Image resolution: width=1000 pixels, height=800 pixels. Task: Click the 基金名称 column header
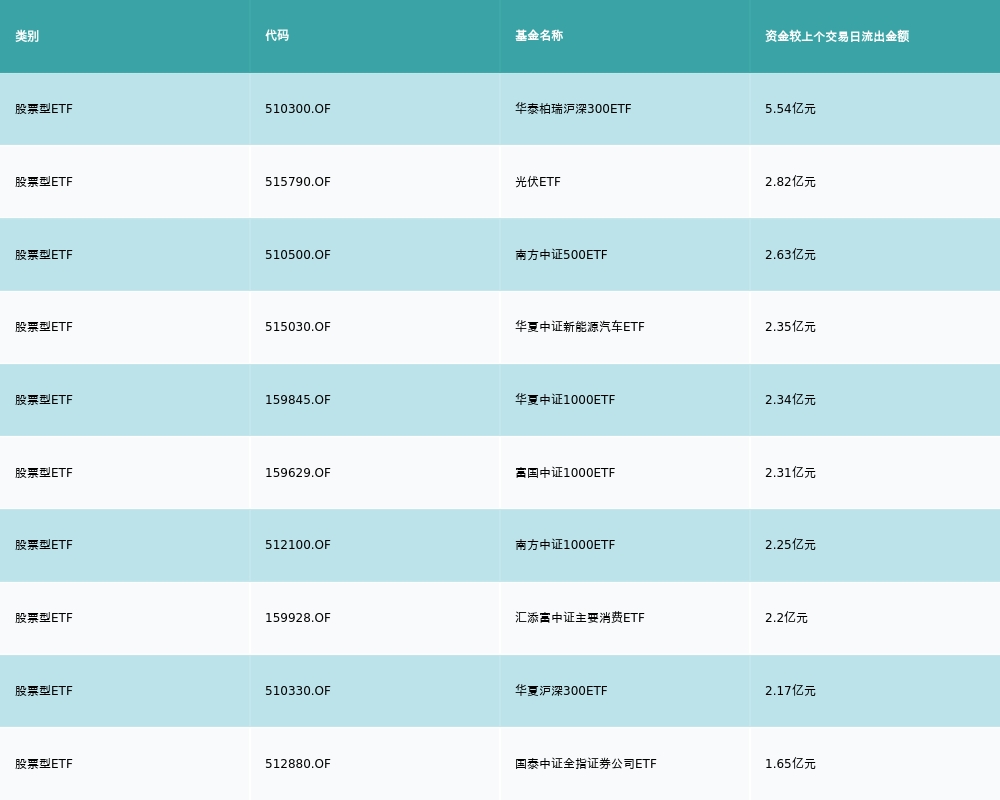(x=539, y=36)
